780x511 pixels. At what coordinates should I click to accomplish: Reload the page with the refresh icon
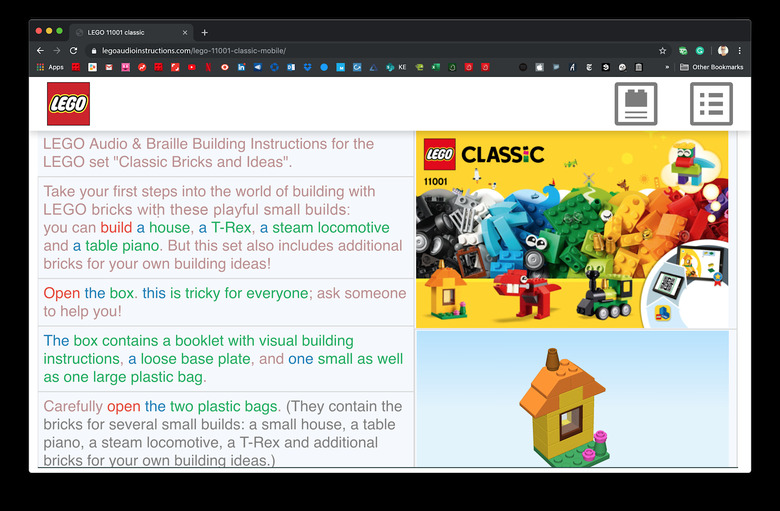tap(73, 50)
